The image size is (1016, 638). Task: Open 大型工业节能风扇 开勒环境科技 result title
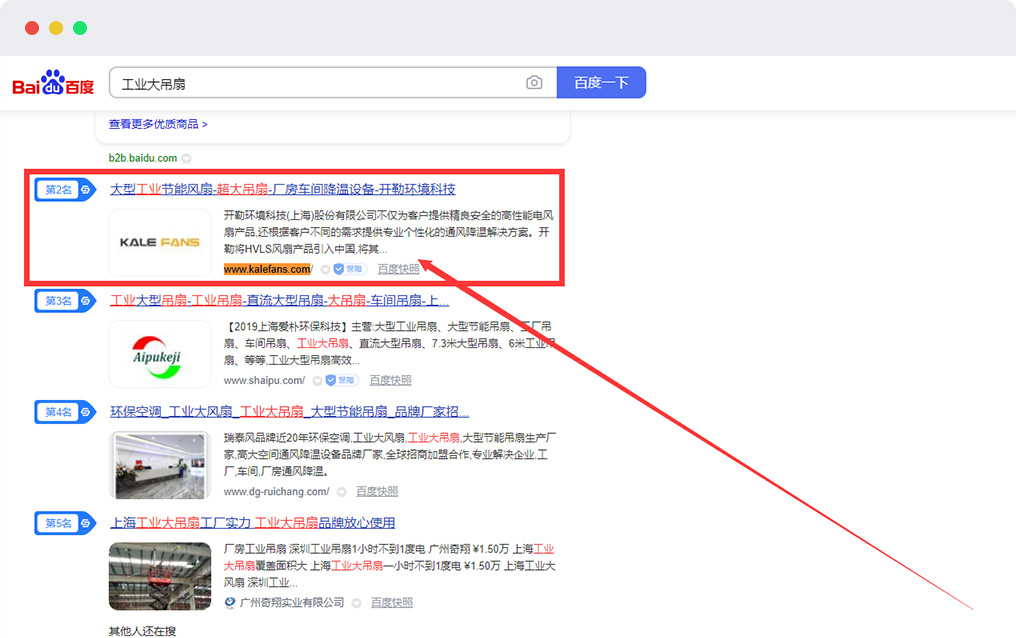[283, 189]
